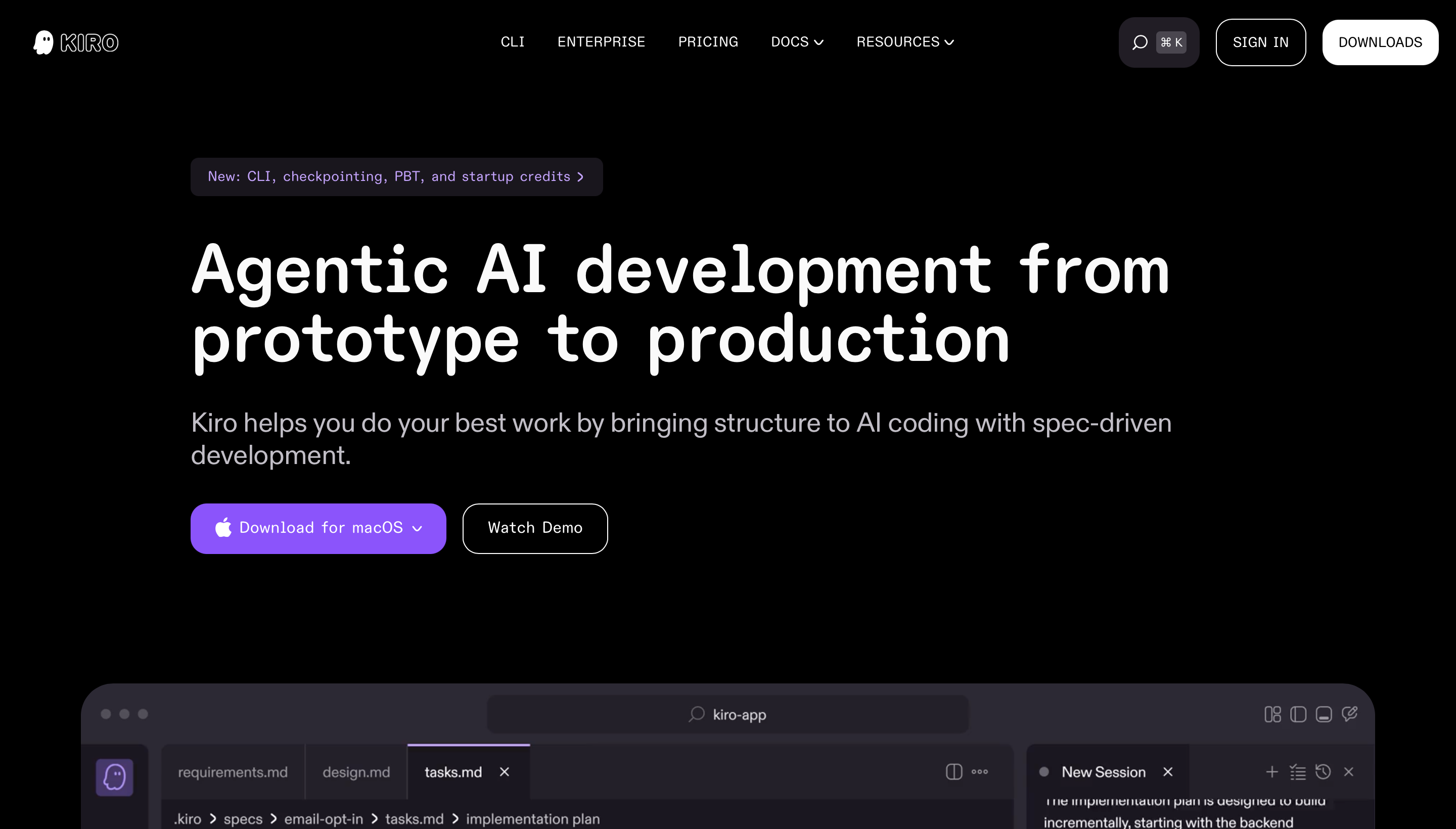
Task: Switch to the design.md tab
Action: [x=356, y=772]
